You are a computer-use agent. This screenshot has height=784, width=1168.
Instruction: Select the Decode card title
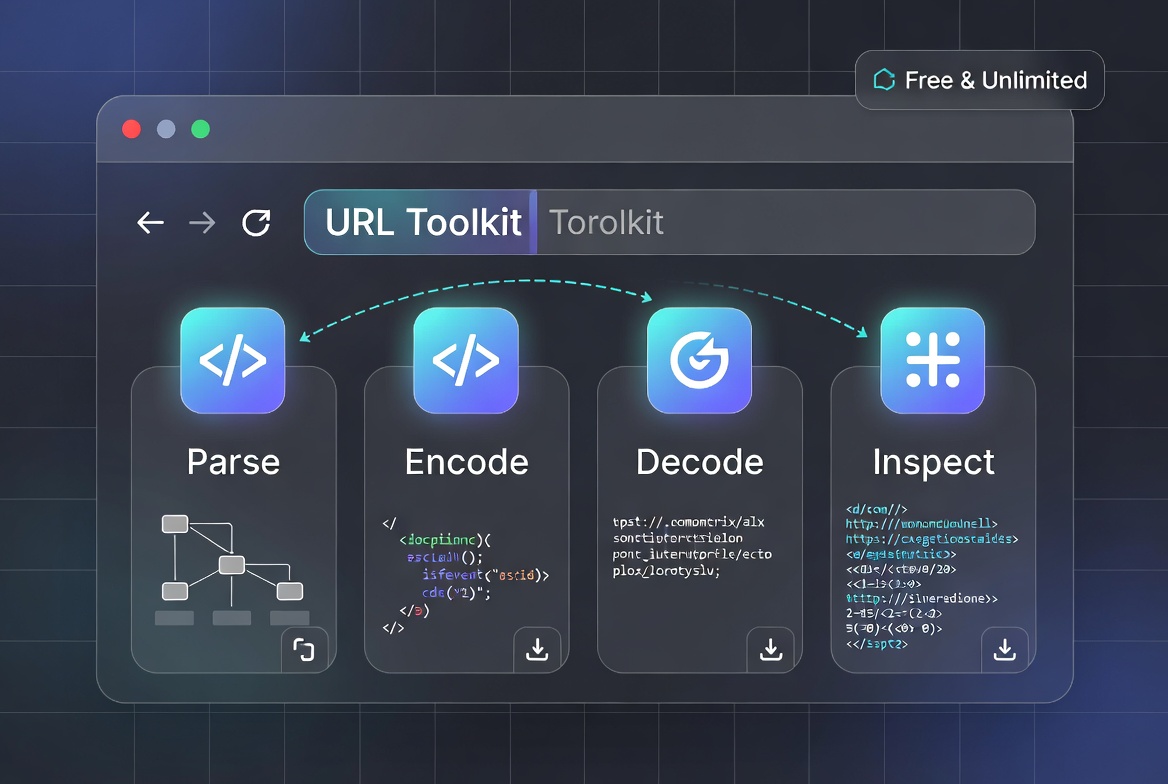point(699,462)
